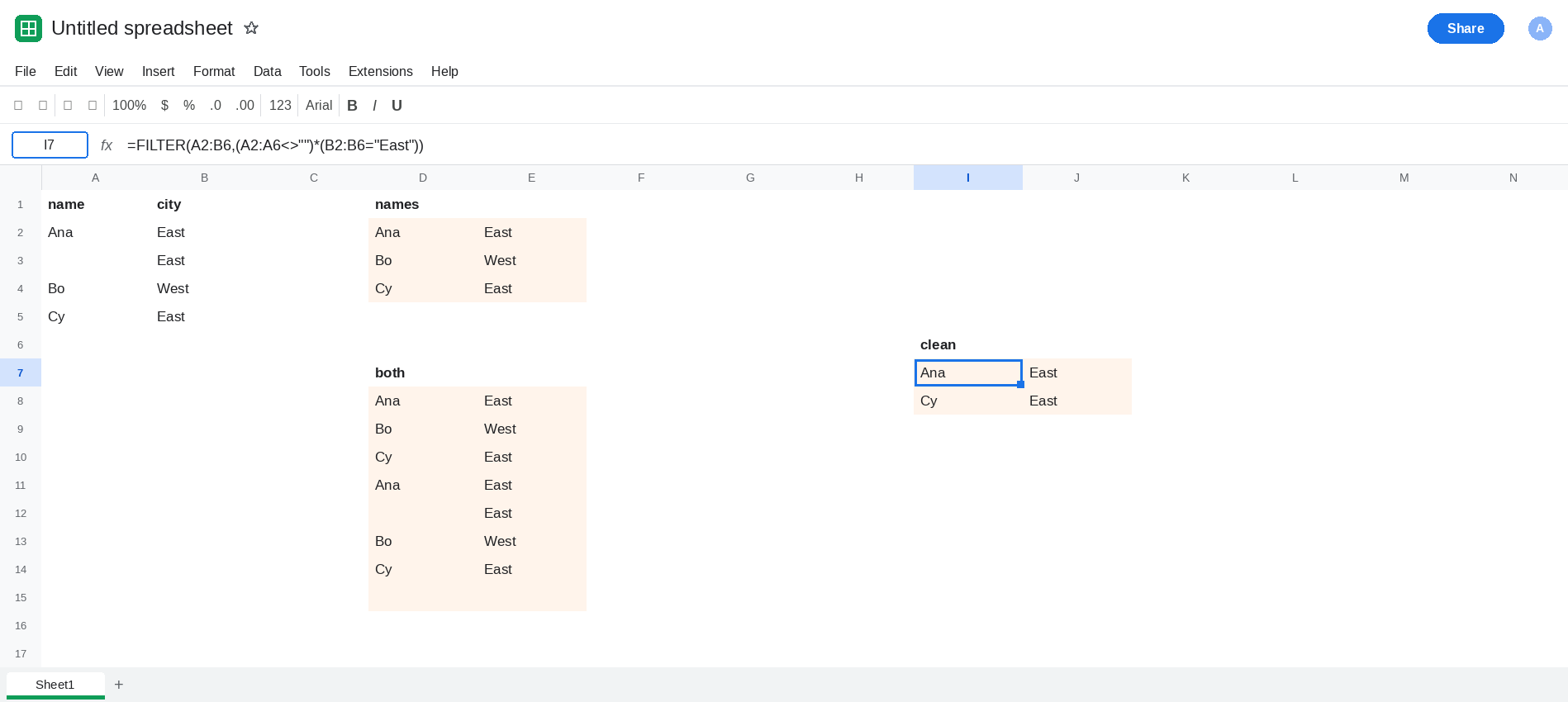Select cell D4 containing Cy
1568x702 pixels.
[x=423, y=288]
